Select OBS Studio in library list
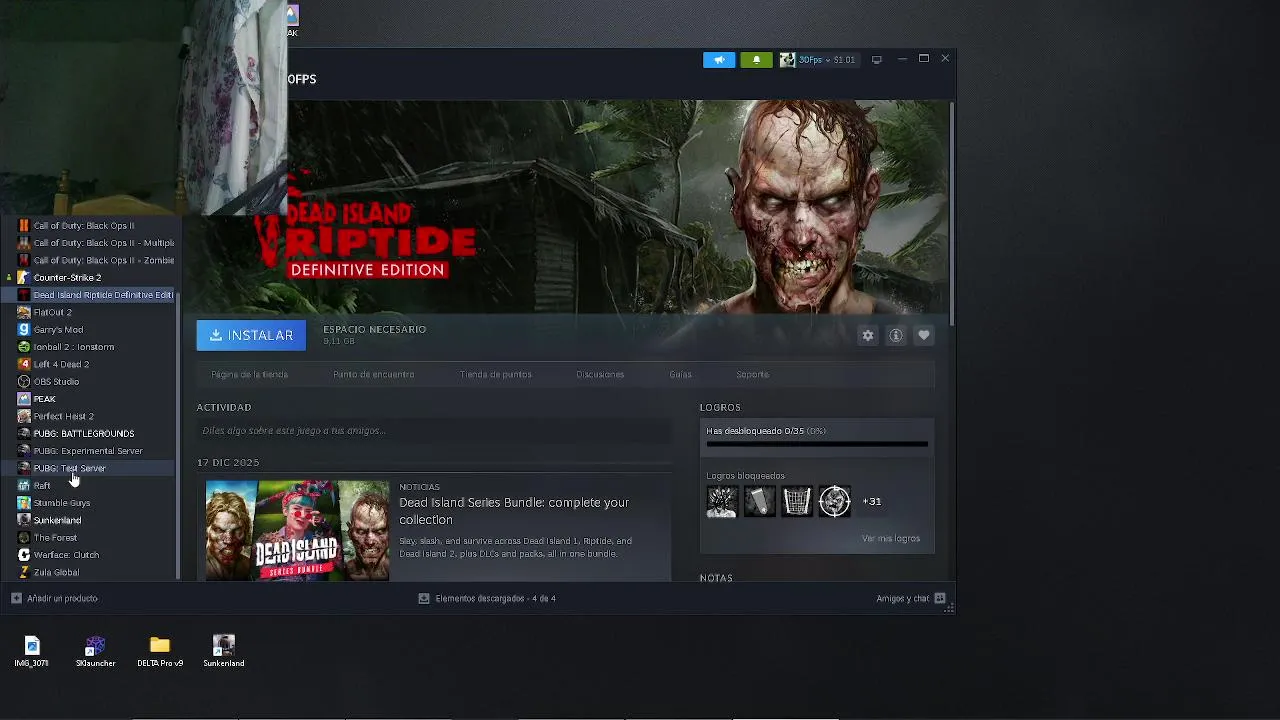This screenshot has height=720, width=1280. click(56, 382)
